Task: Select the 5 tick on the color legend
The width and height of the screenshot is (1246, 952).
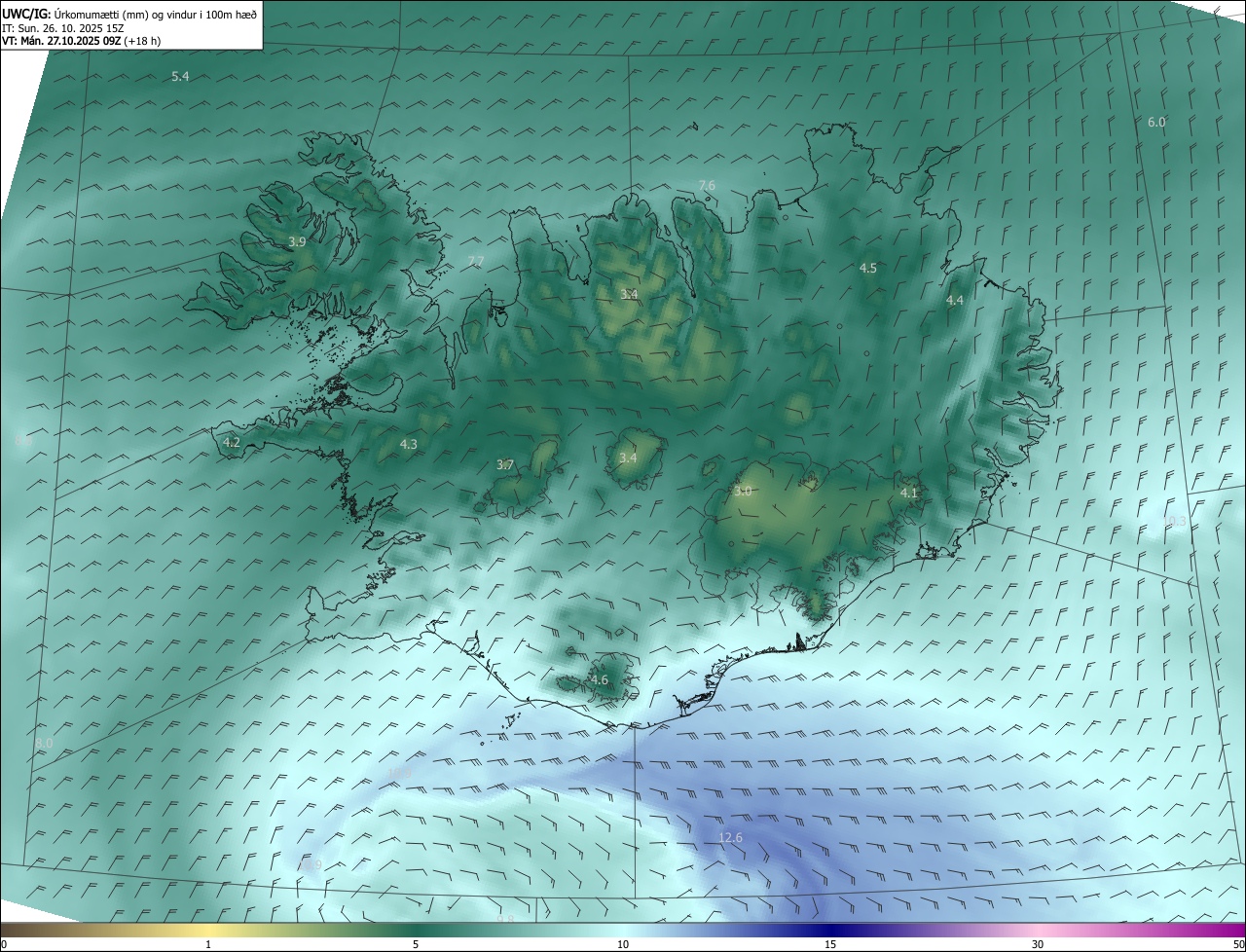Action: click(x=416, y=944)
